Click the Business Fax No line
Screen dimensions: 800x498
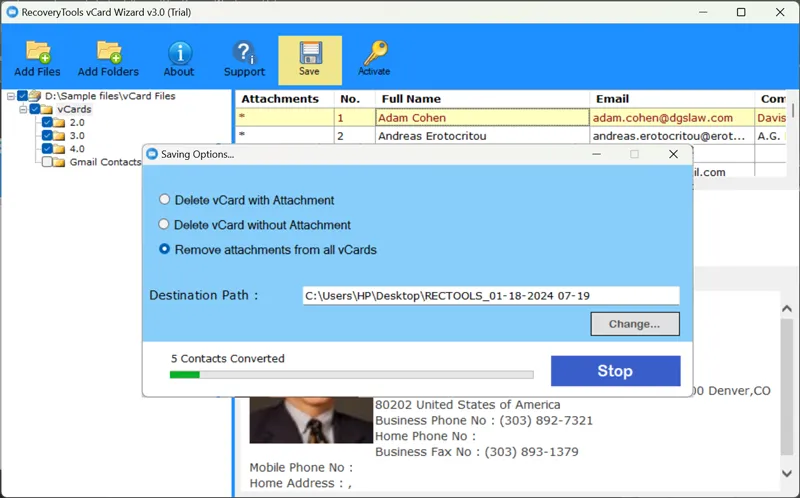pos(477,452)
